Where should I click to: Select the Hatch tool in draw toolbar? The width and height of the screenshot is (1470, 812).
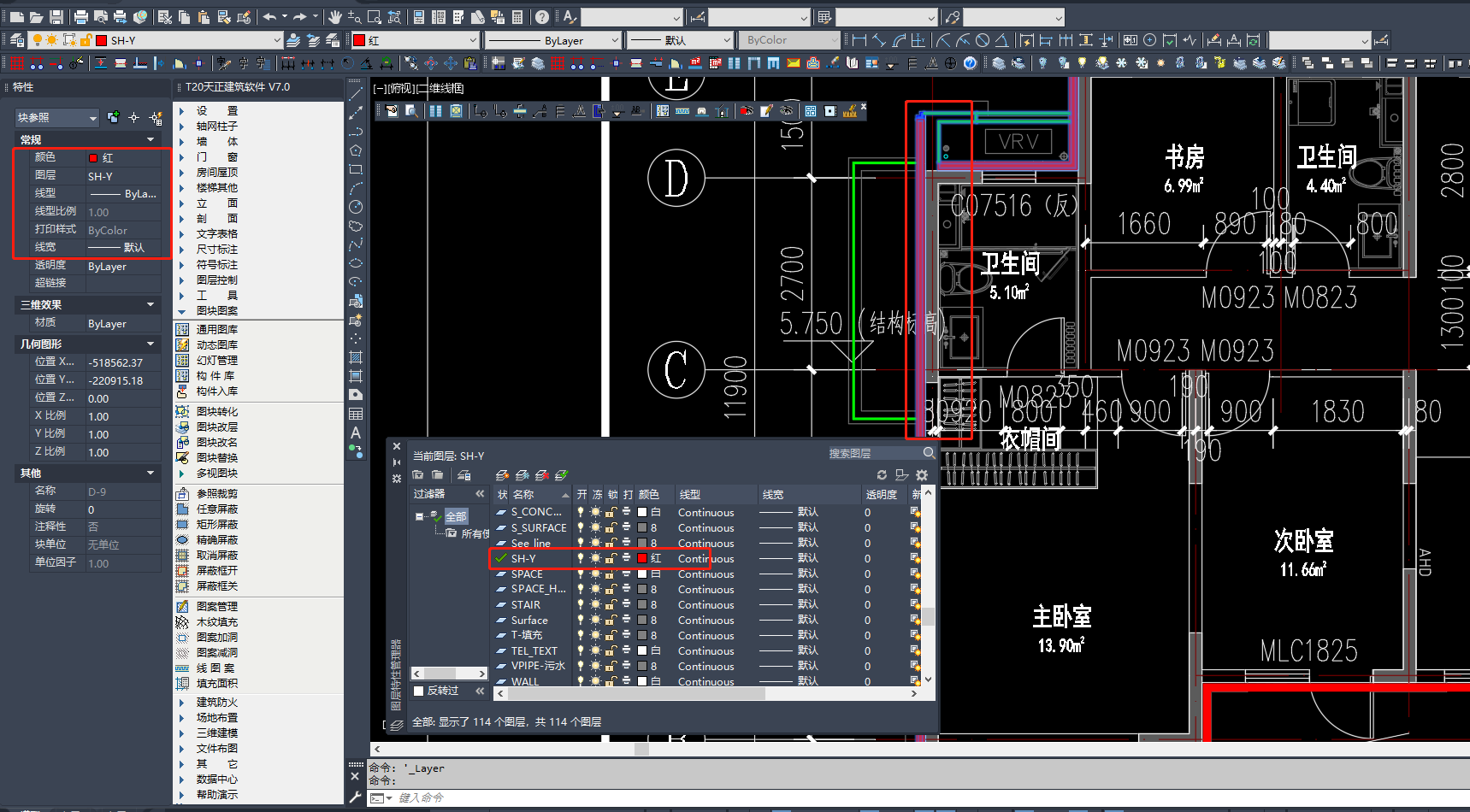coord(356,357)
